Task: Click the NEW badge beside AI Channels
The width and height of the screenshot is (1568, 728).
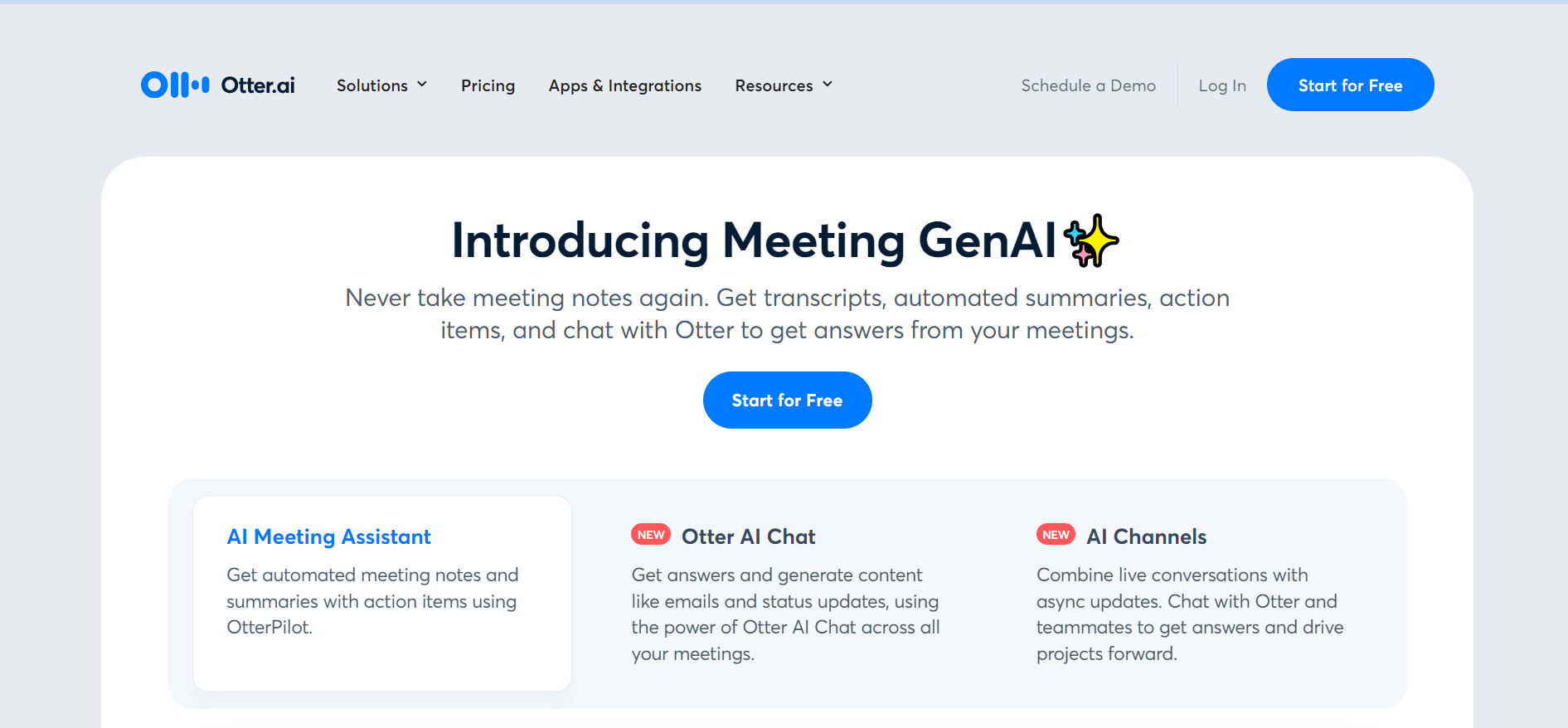Action: coord(1056,535)
